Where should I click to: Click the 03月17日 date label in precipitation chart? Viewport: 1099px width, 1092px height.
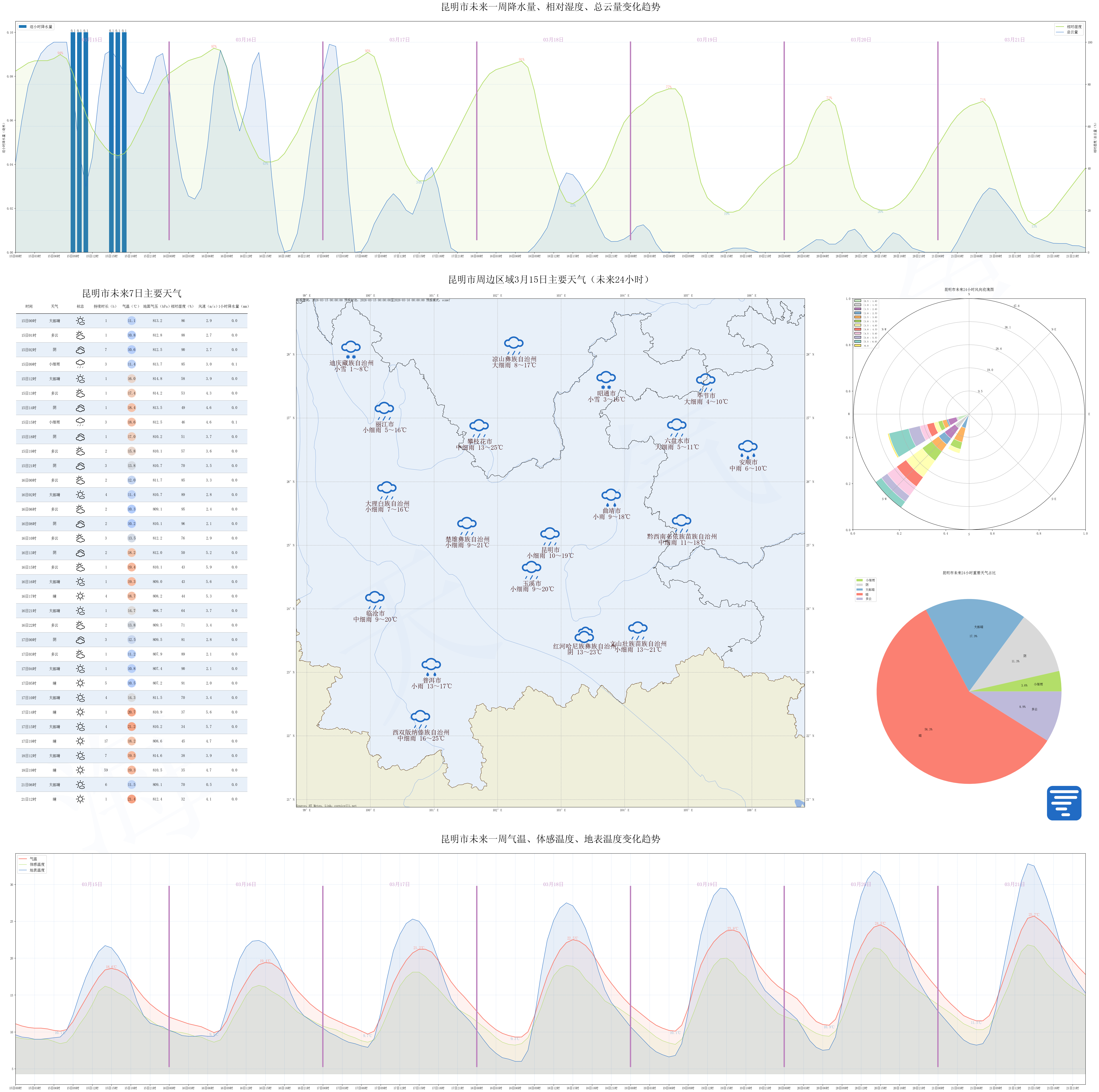(x=399, y=40)
